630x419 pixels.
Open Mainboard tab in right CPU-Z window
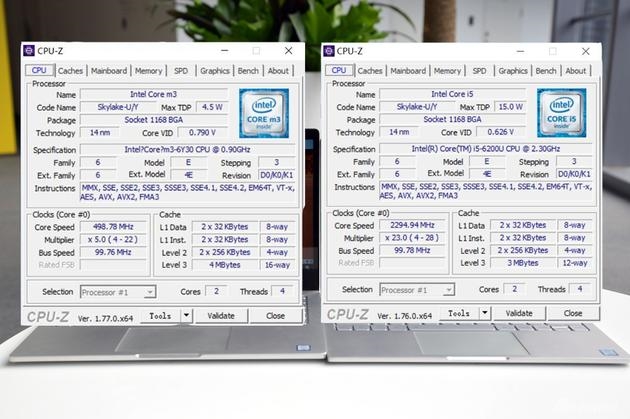[408, 71]
